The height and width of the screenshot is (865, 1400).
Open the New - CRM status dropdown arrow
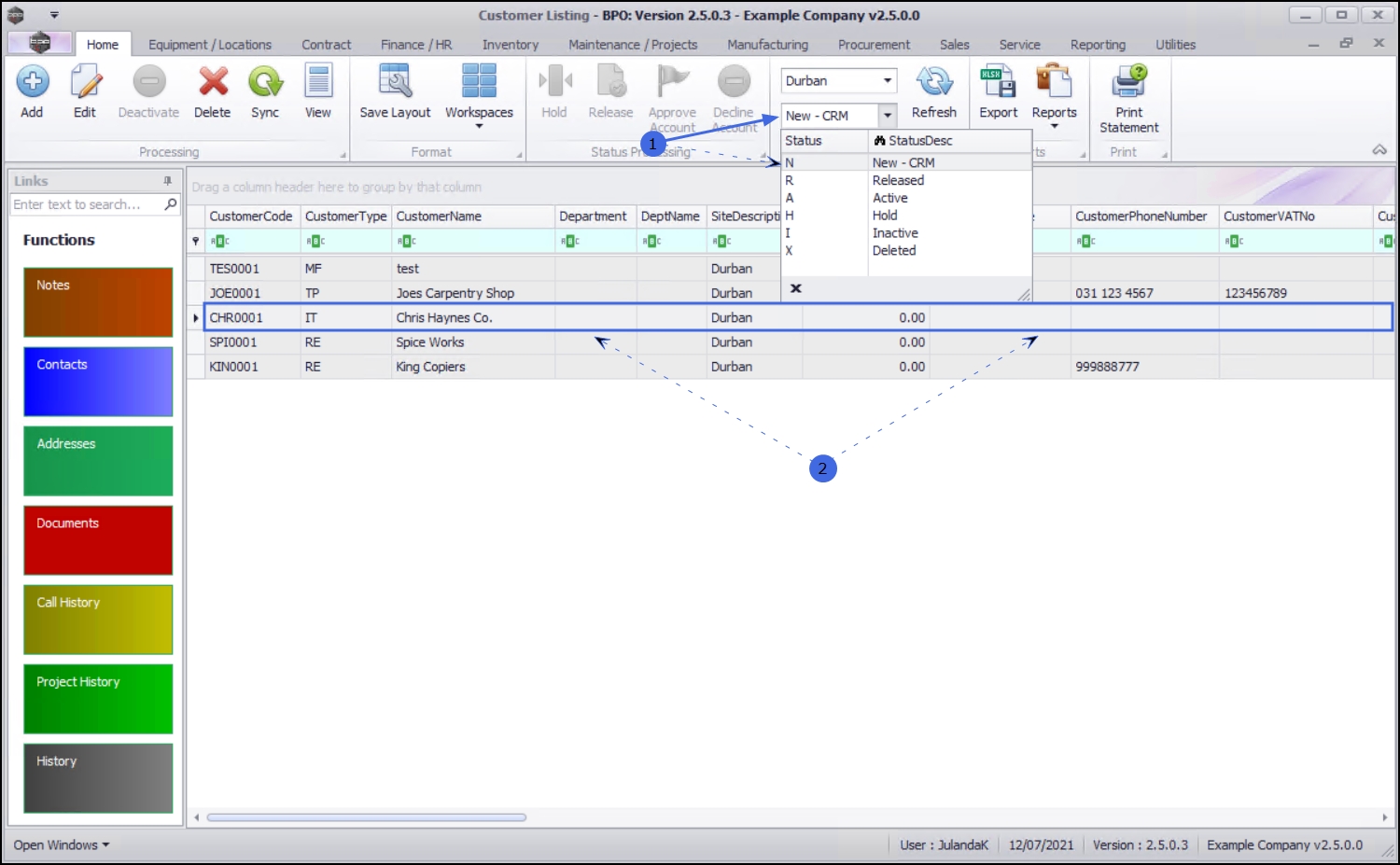coord(888,116)
